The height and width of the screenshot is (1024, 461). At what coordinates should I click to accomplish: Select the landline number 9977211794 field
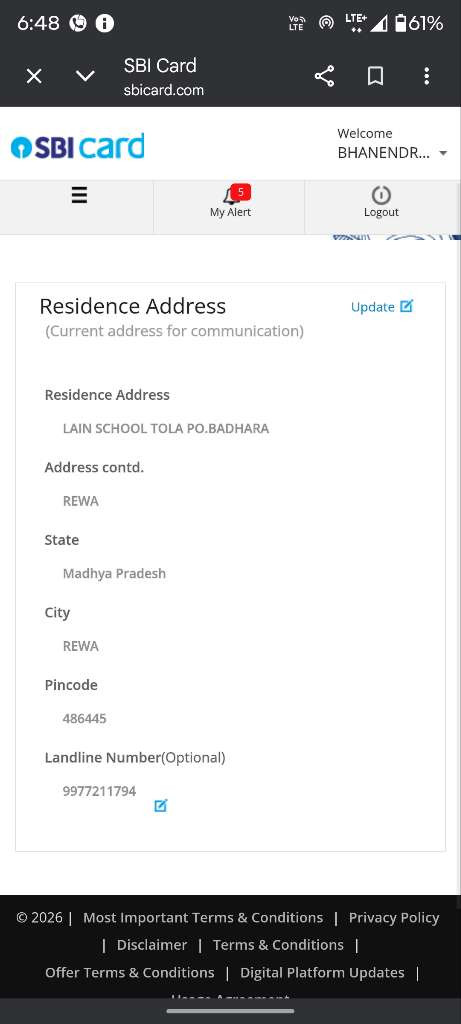[99, 791]
